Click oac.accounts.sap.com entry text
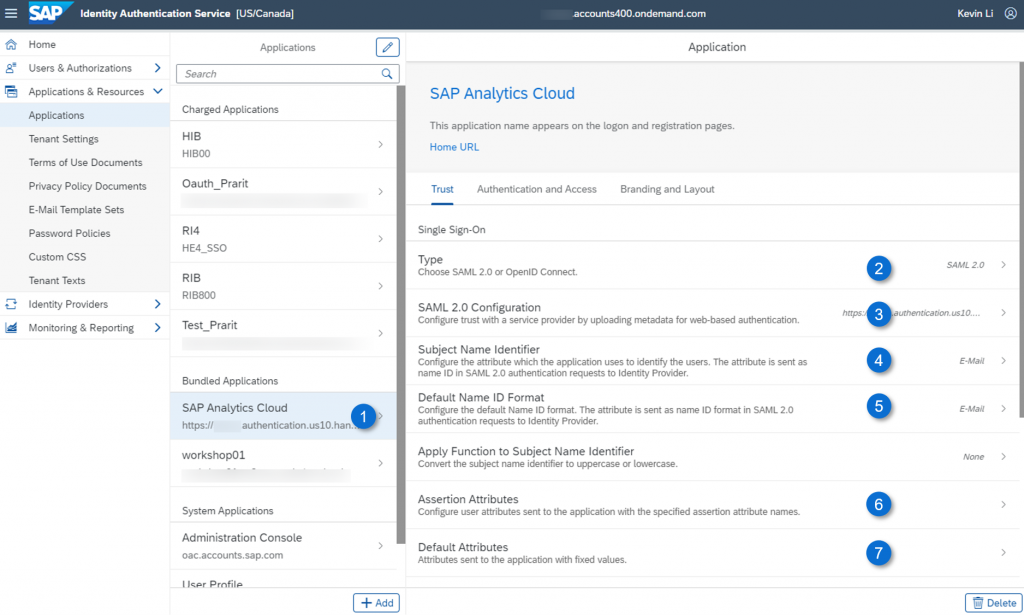 pos(232,555)
